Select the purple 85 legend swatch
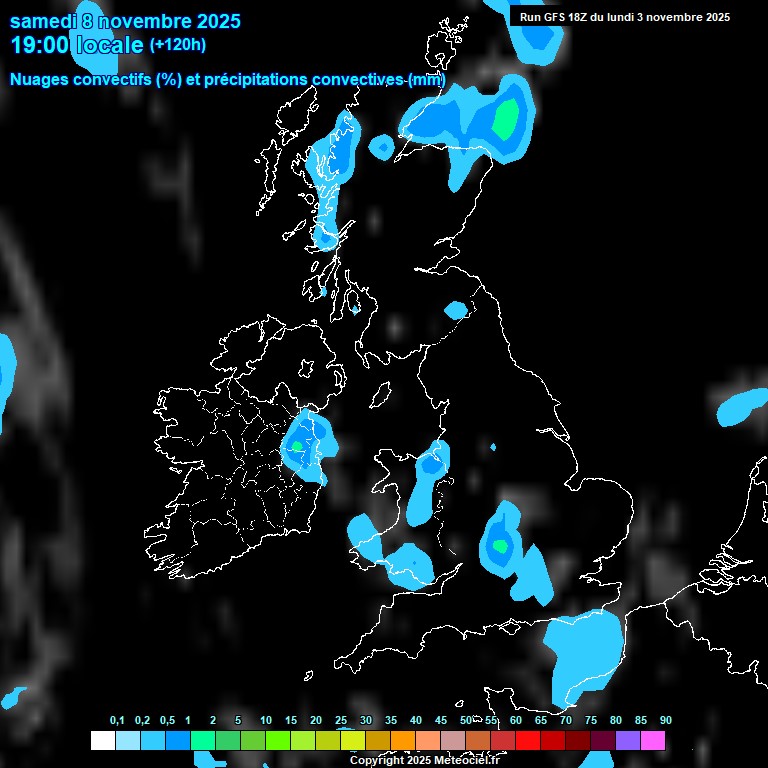Viewport: 768px width, 768px height. click(628, 741)
